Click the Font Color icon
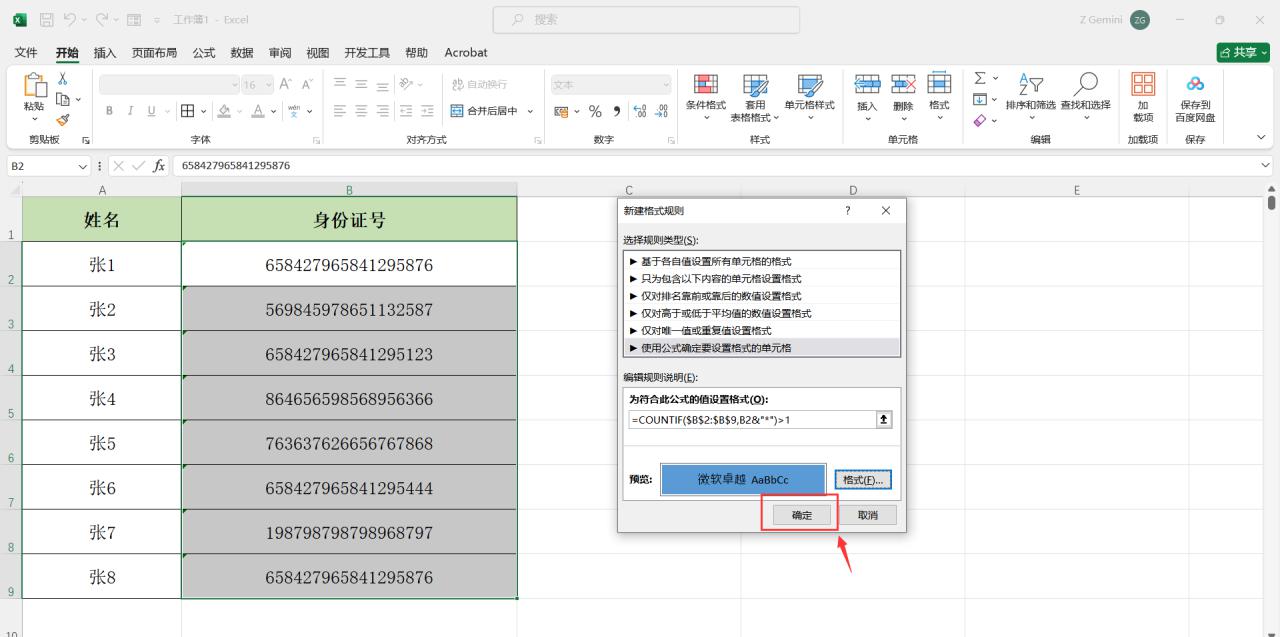The width and height of the screenshot is (1280, 637). point(258,111)
